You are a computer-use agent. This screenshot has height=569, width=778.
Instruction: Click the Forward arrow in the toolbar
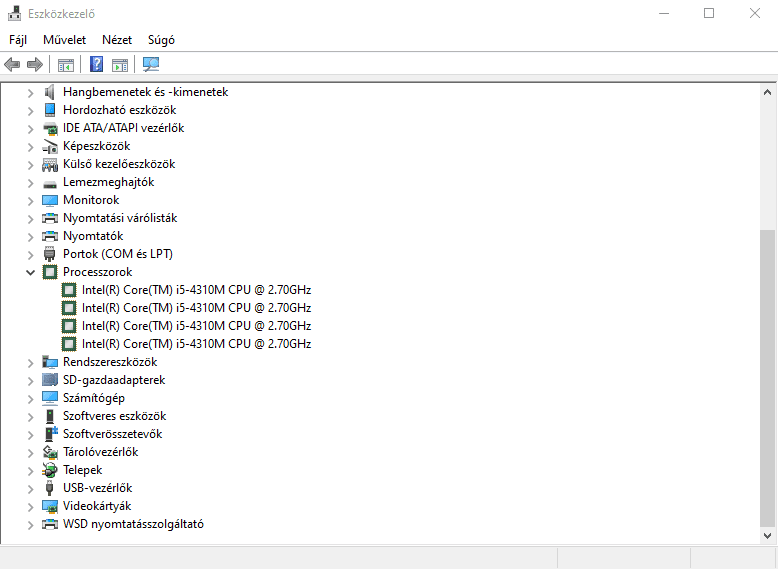35,65
